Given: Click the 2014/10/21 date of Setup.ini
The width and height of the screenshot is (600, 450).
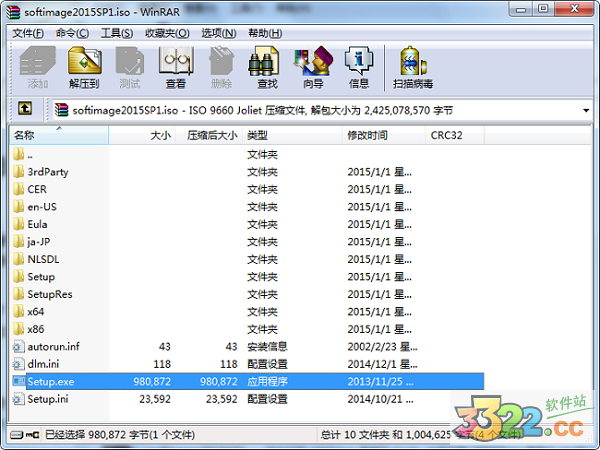Looking at the screenshot, I should tap(380, 399).
